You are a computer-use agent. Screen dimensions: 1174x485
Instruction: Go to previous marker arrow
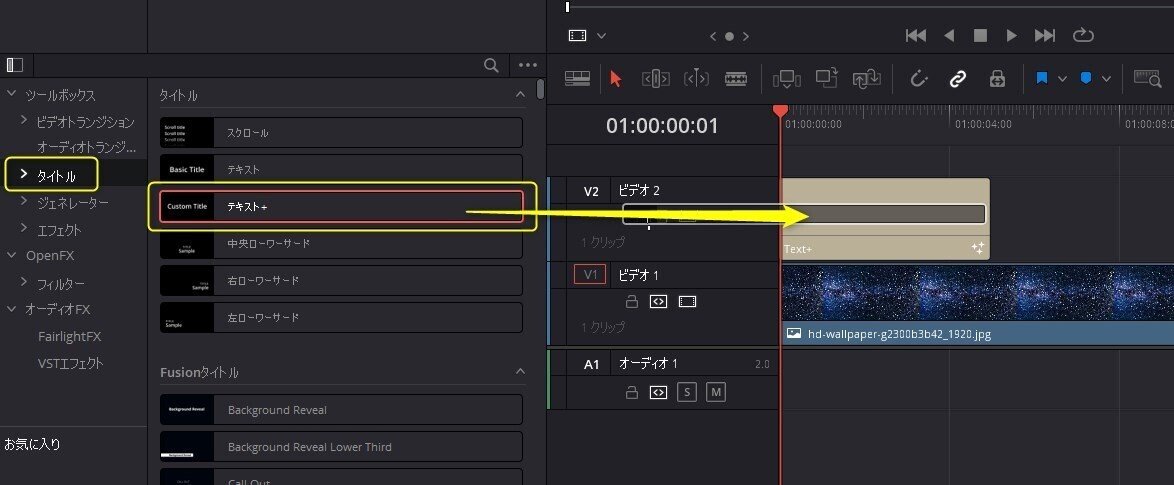pos(713,36)
